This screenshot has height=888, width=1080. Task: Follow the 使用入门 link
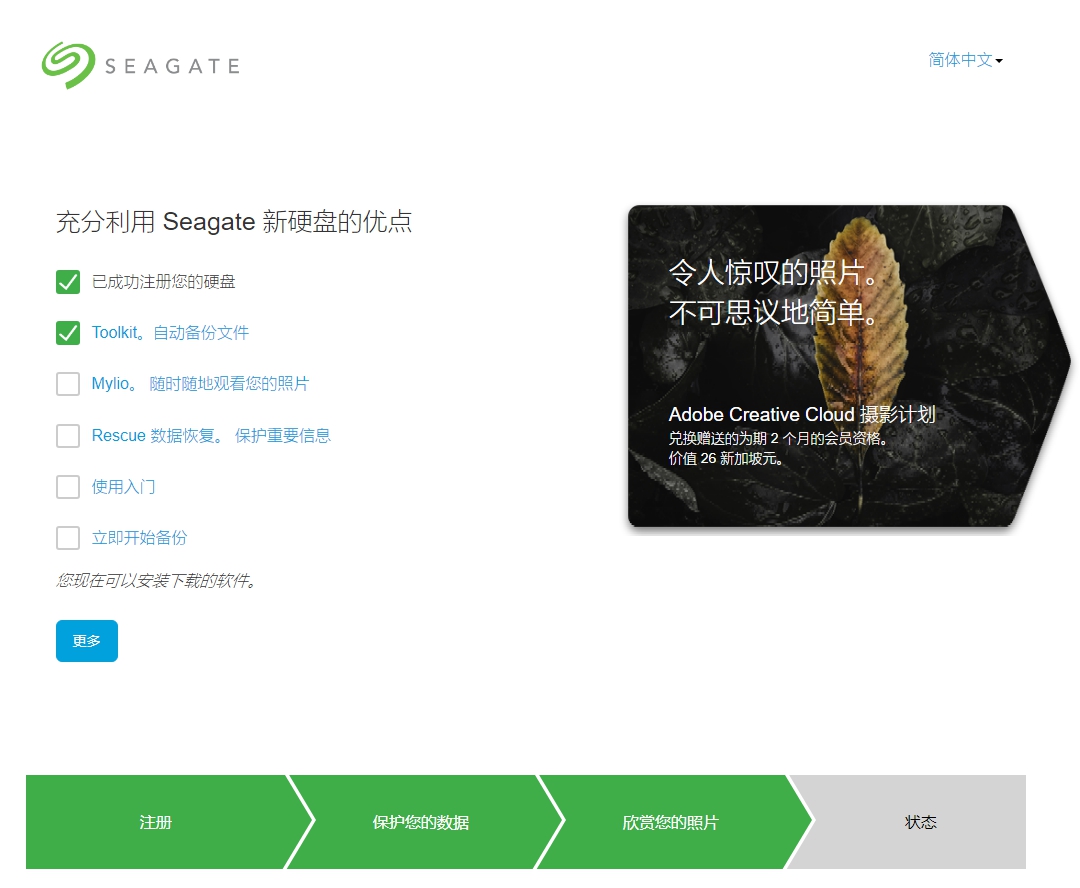click(x=123, y=486)
